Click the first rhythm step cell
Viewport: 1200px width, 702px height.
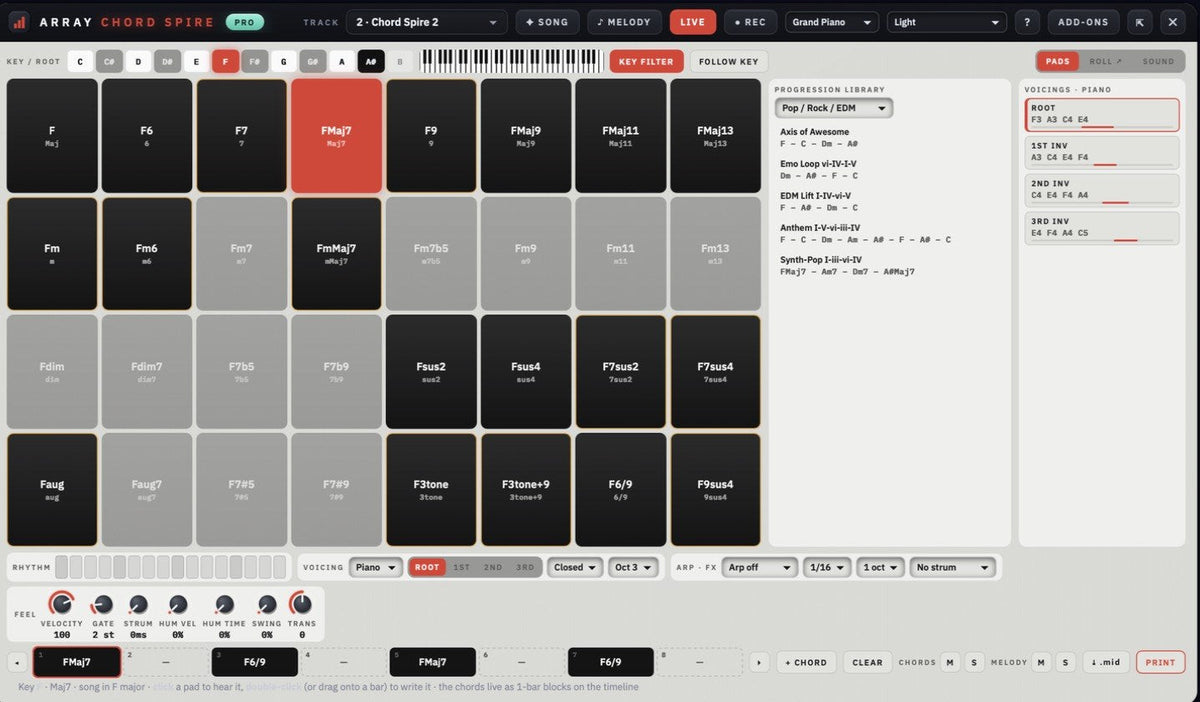(x=62, y=567)
